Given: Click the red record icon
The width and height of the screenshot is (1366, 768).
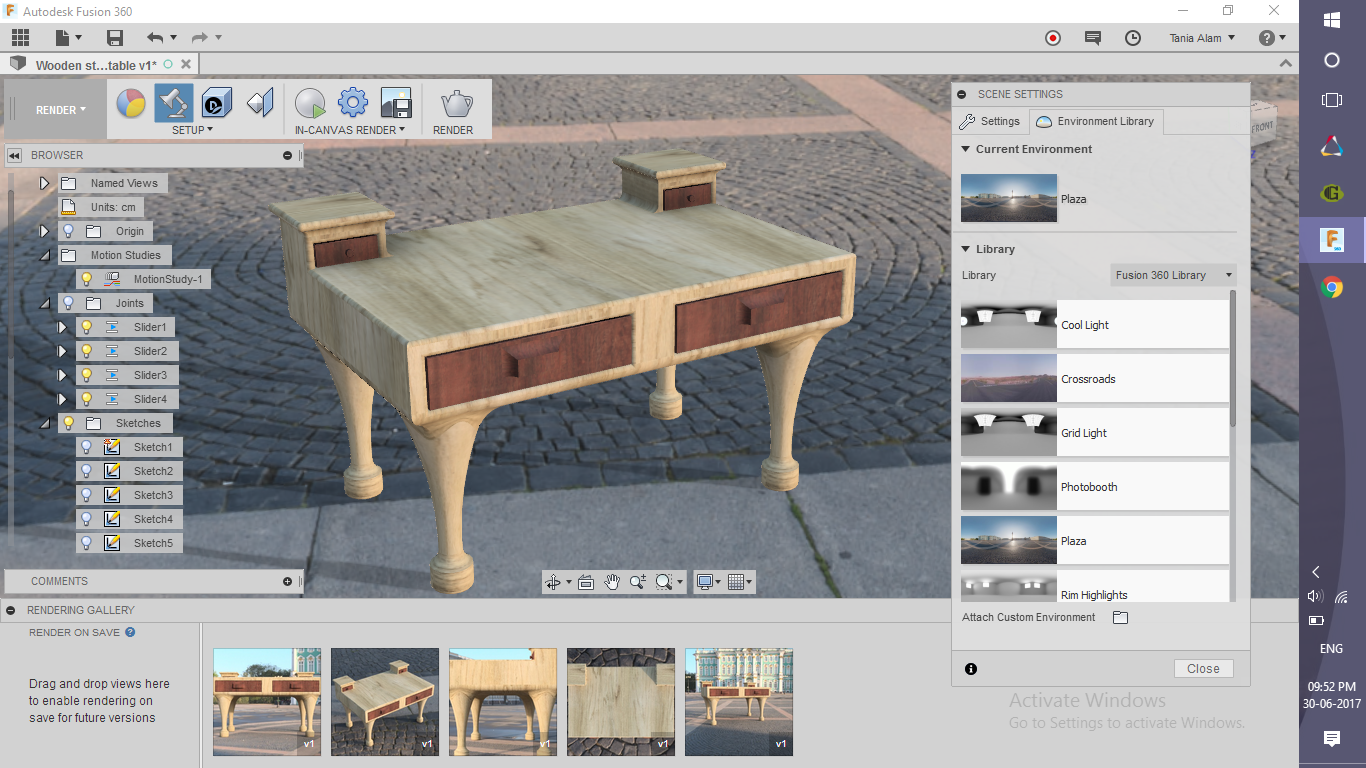Looking at the screenshot, I should (x=1052, y=38).
